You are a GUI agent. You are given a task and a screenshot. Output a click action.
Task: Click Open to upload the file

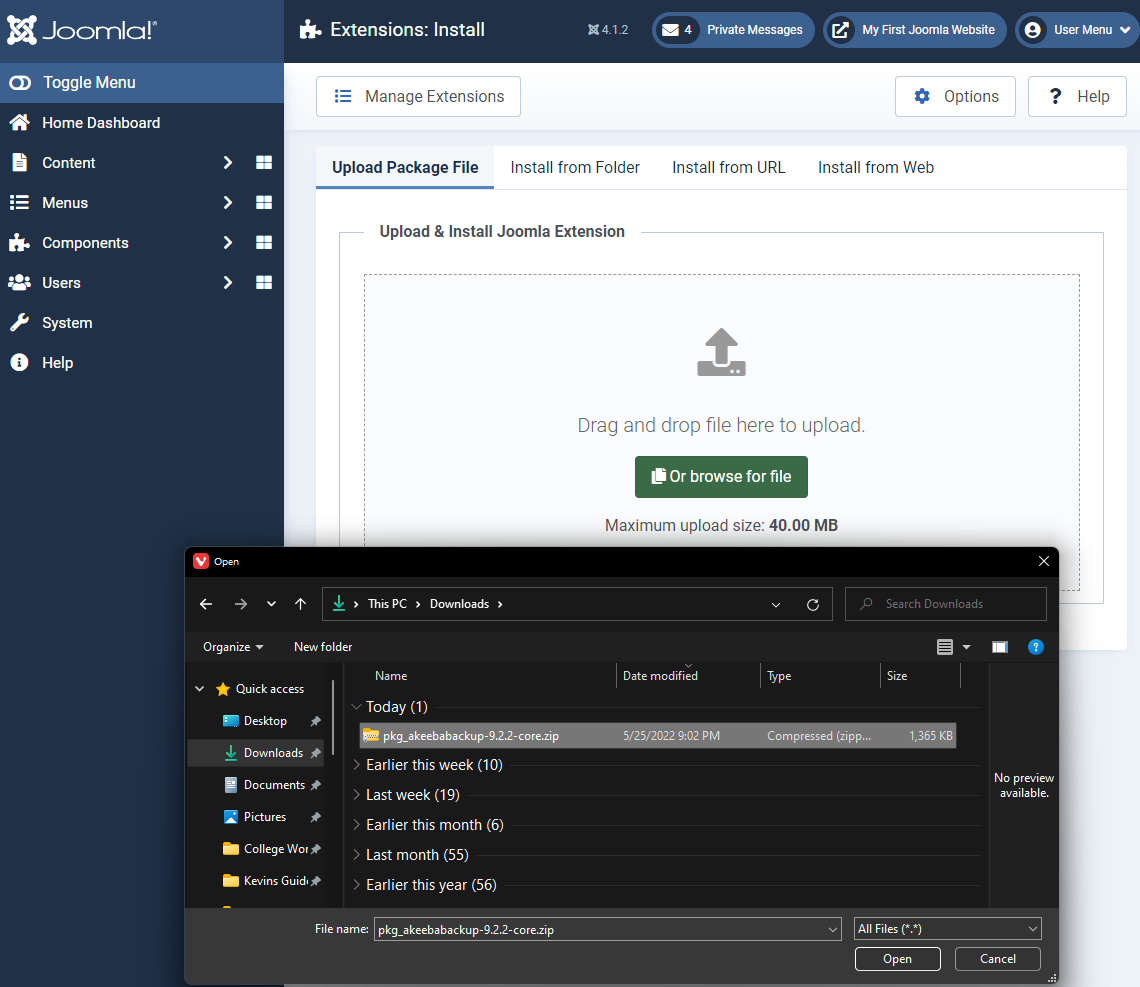pos(897,959)
